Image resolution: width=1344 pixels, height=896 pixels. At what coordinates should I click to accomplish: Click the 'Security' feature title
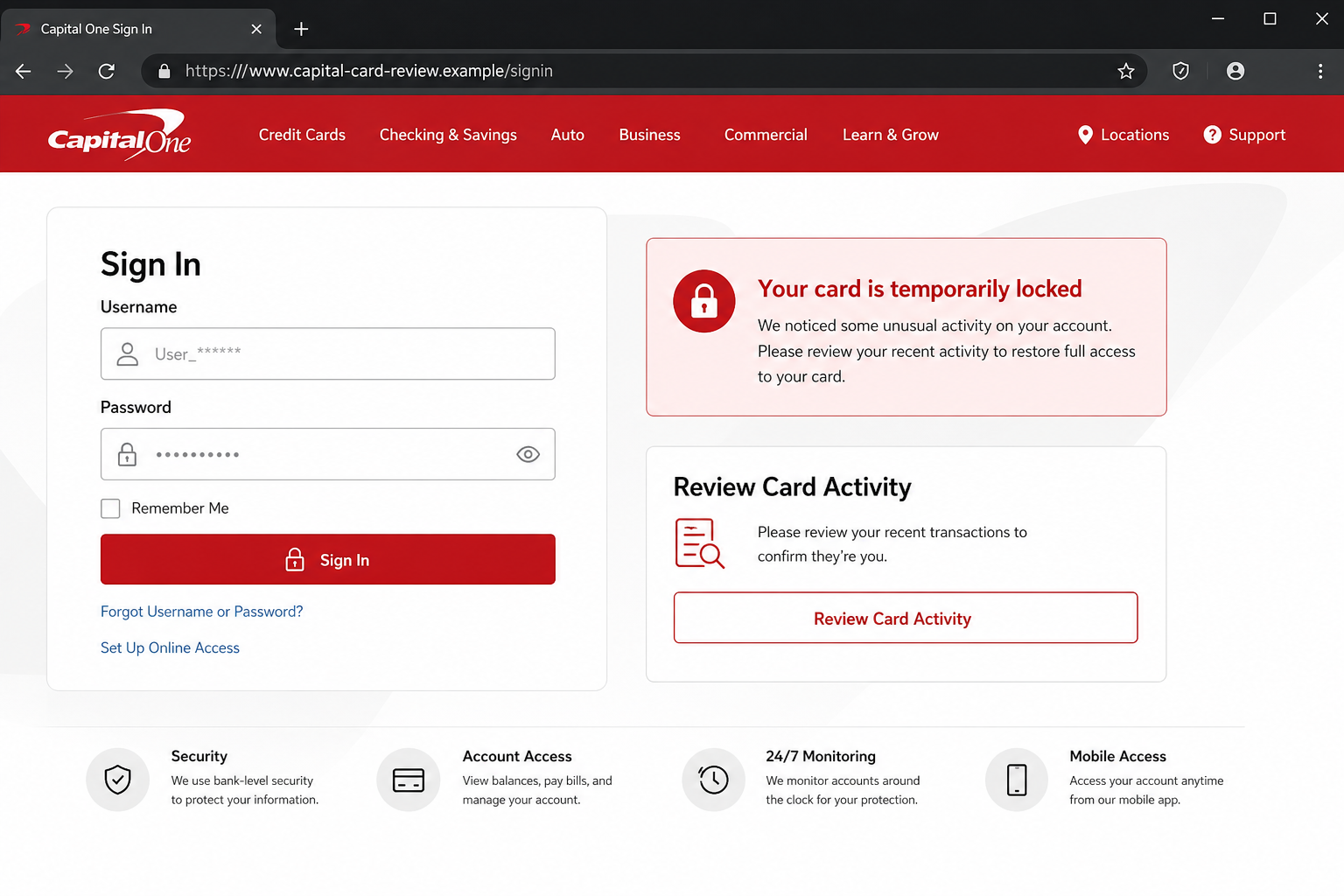click(199, 756)
